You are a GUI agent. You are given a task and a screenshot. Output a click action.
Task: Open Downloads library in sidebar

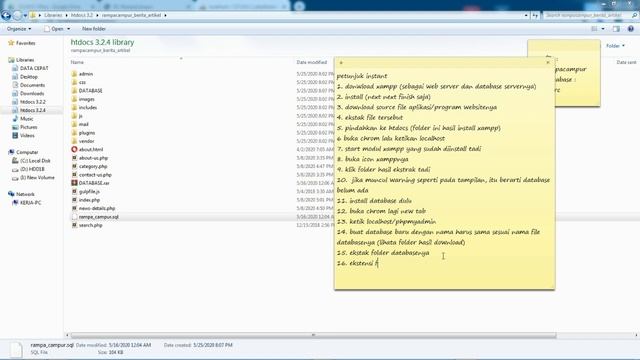(32, 93)
